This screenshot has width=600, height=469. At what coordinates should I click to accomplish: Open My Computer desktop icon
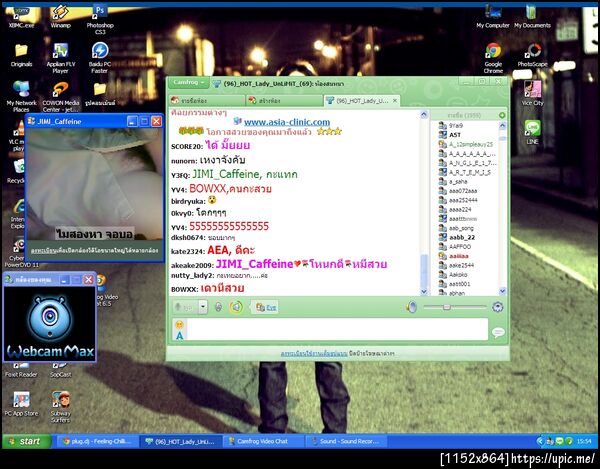[x=493, y=17]
